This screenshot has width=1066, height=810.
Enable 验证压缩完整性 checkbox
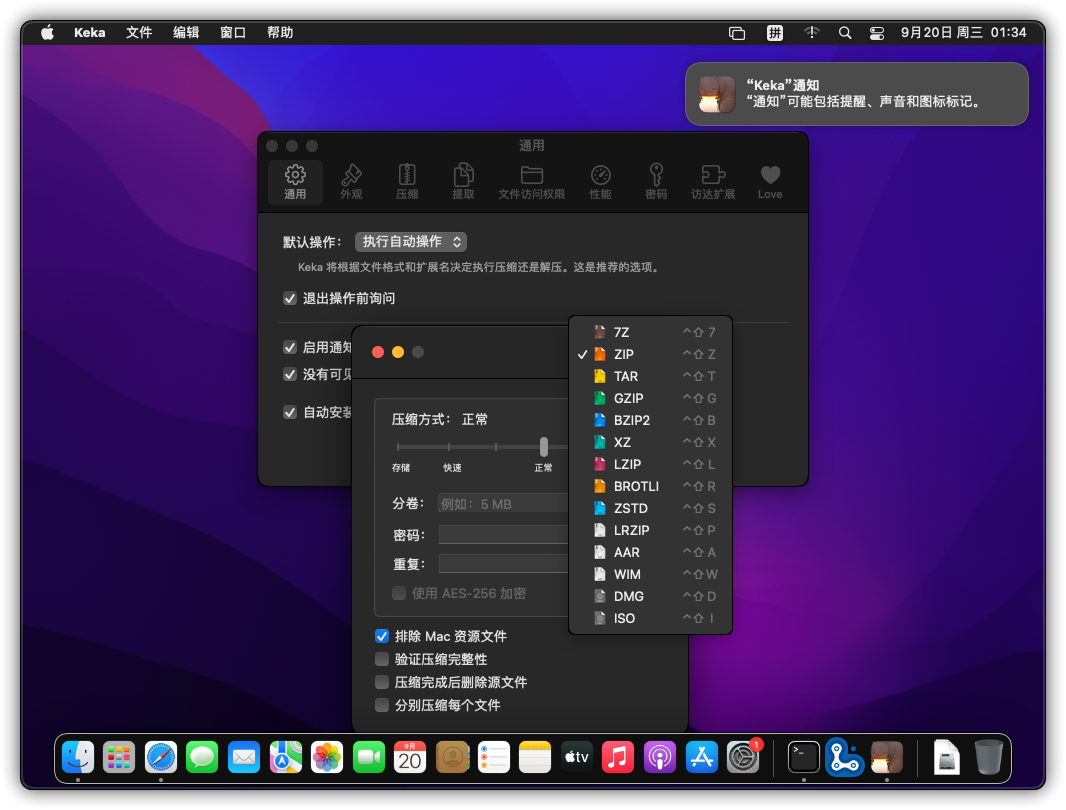(382, 660)
